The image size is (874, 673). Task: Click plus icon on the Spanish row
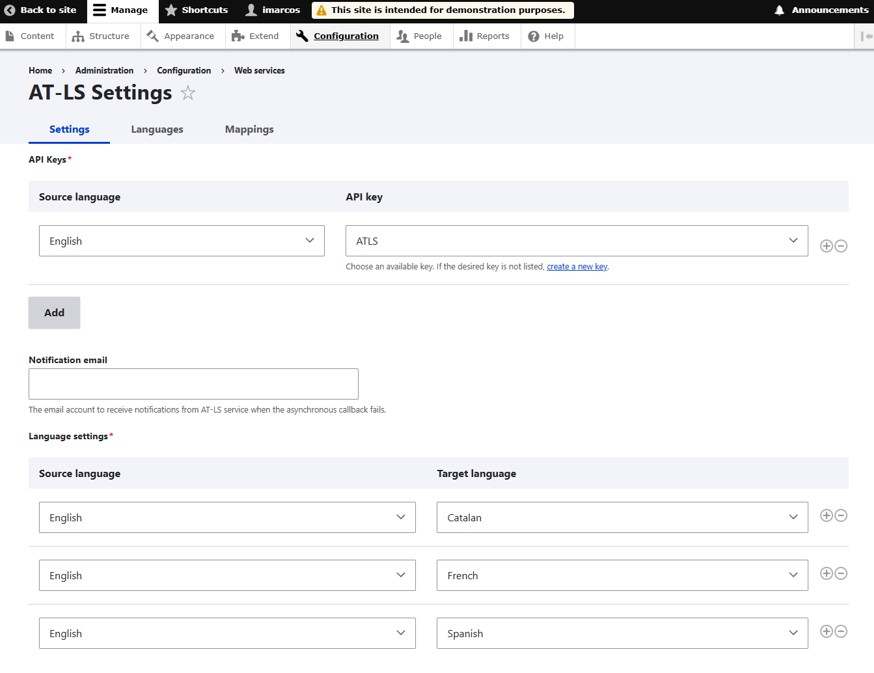(826, 632)
